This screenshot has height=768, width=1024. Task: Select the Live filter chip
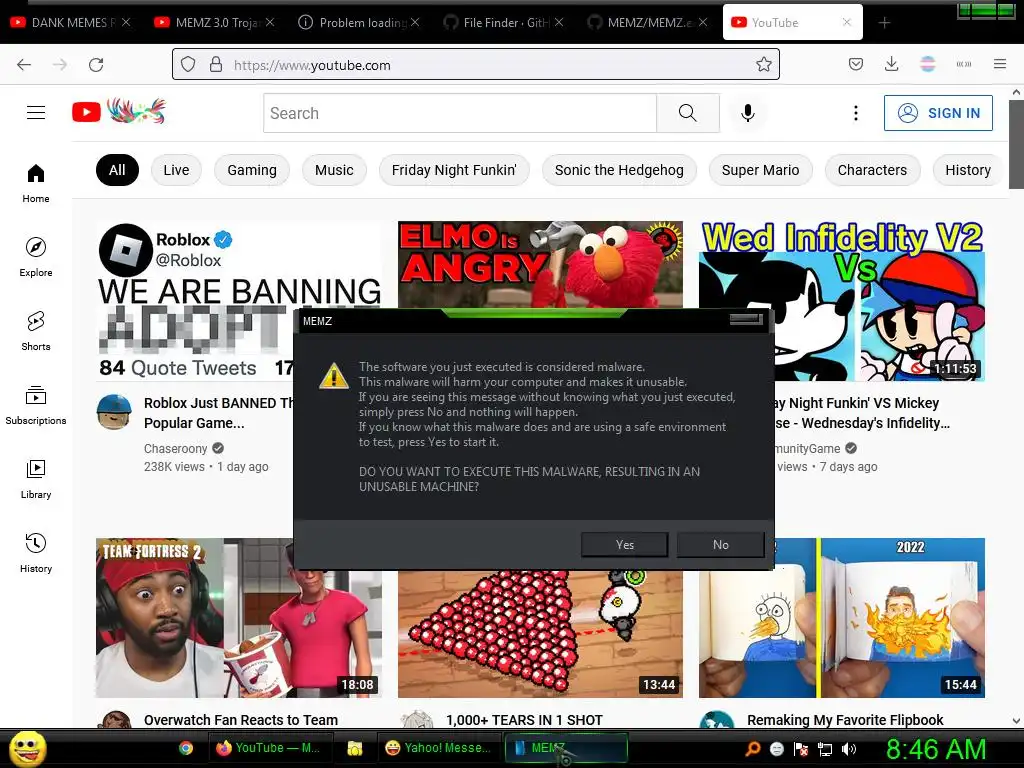(x=176, y=170)
